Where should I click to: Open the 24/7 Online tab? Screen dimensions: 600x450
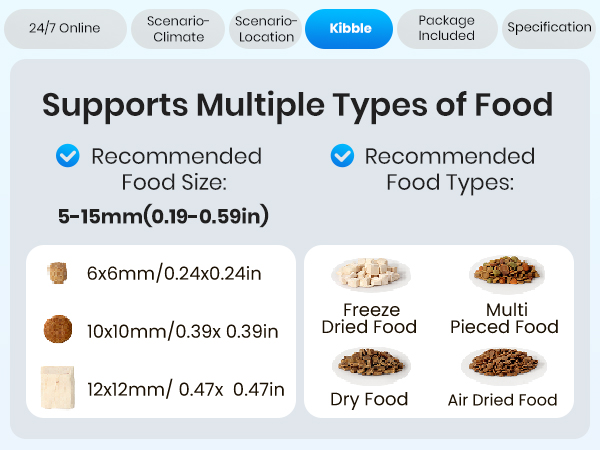click(65, 28)
